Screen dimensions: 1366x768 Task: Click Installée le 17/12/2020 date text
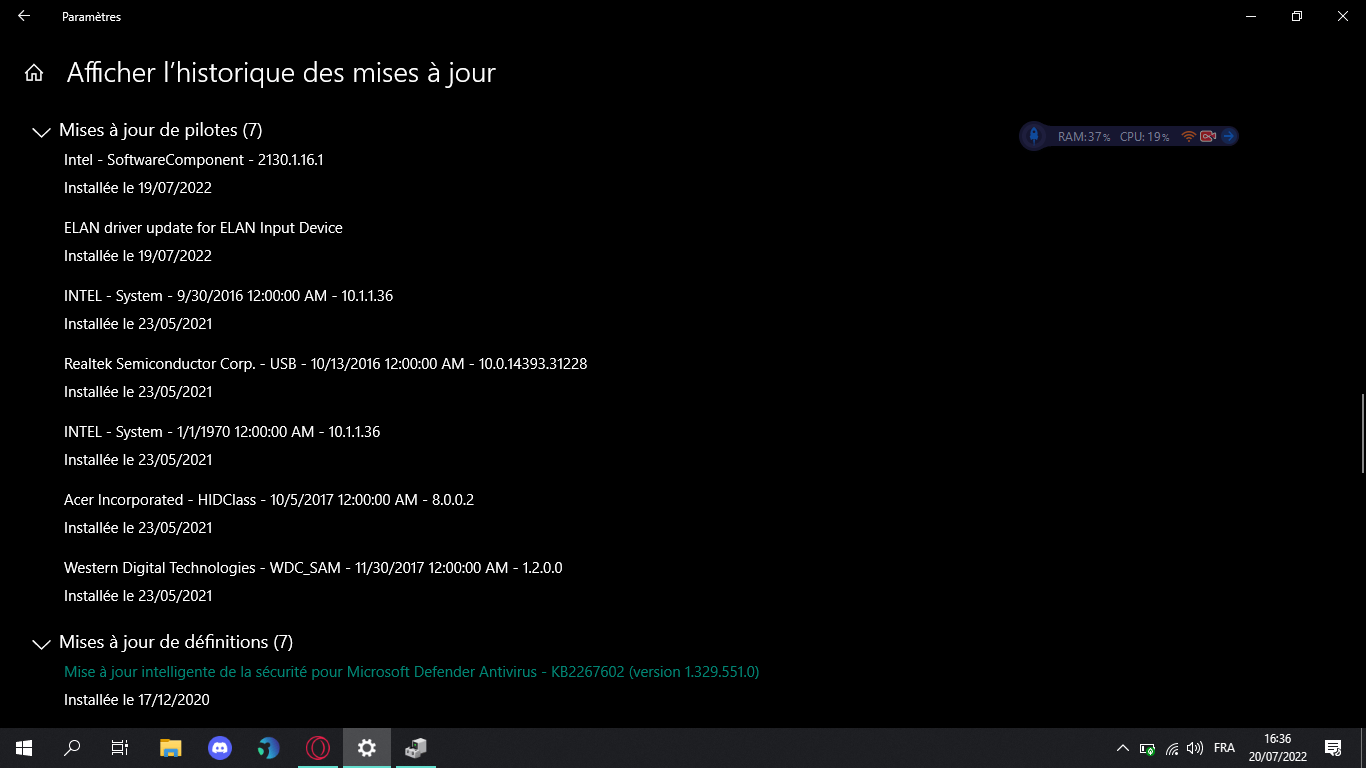click(x=137, y=700)
